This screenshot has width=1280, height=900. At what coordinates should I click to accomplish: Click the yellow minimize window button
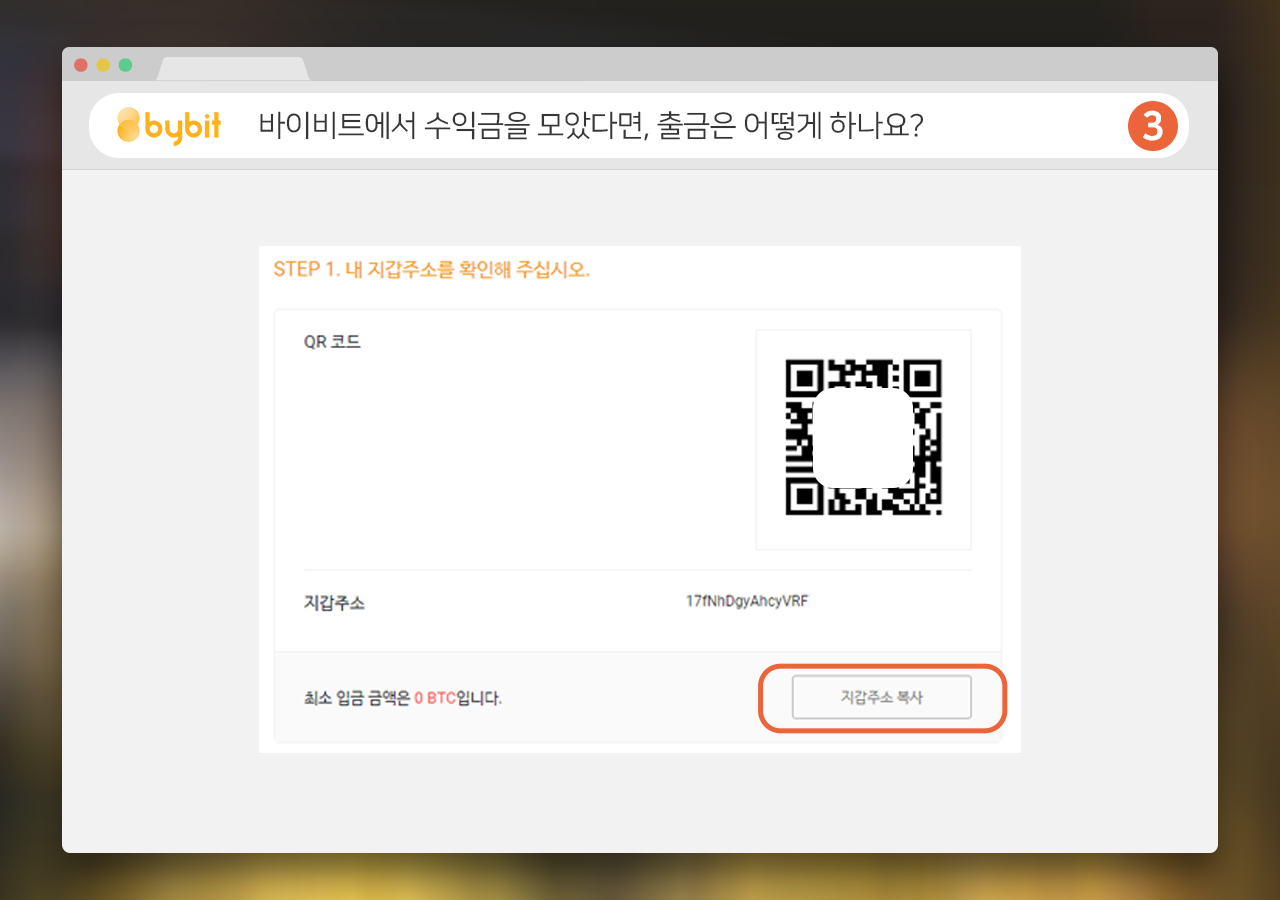point(103,65)
